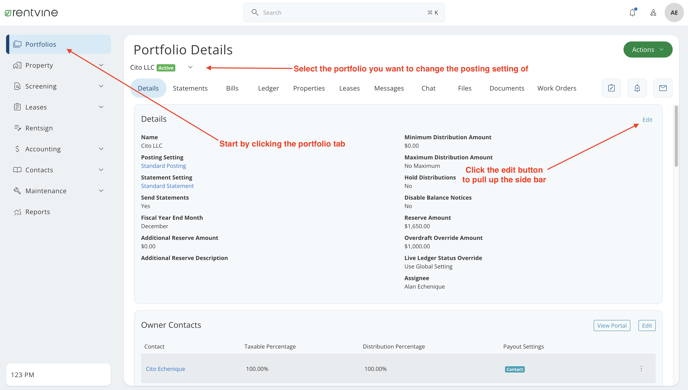
Task: Click the Use Global Setting value
Action: tap(428, 267)
